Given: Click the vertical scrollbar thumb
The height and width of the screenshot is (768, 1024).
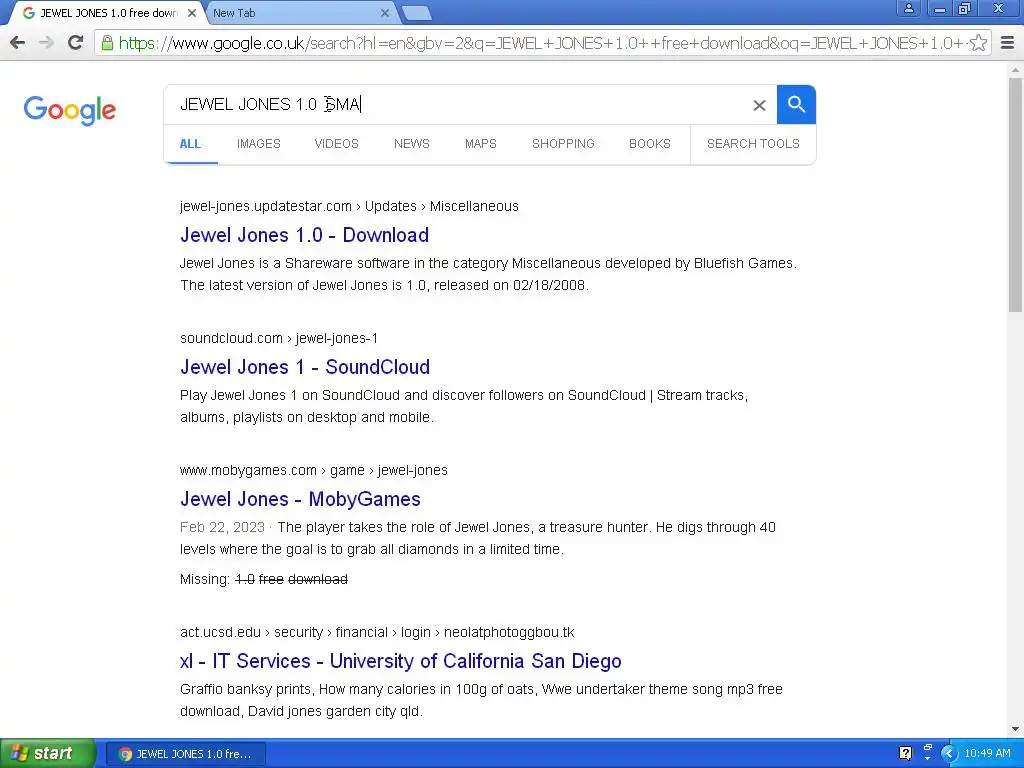Looking at the screenshot, I should point(1016,196).
